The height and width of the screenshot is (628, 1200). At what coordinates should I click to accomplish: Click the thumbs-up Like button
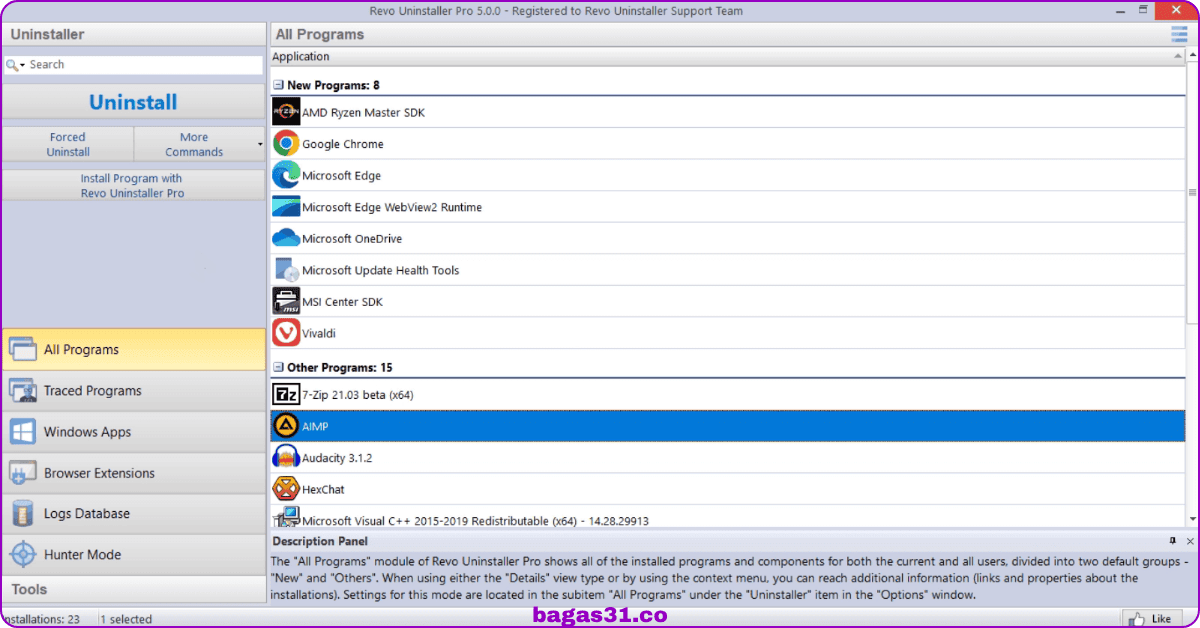coord(1154,618)
